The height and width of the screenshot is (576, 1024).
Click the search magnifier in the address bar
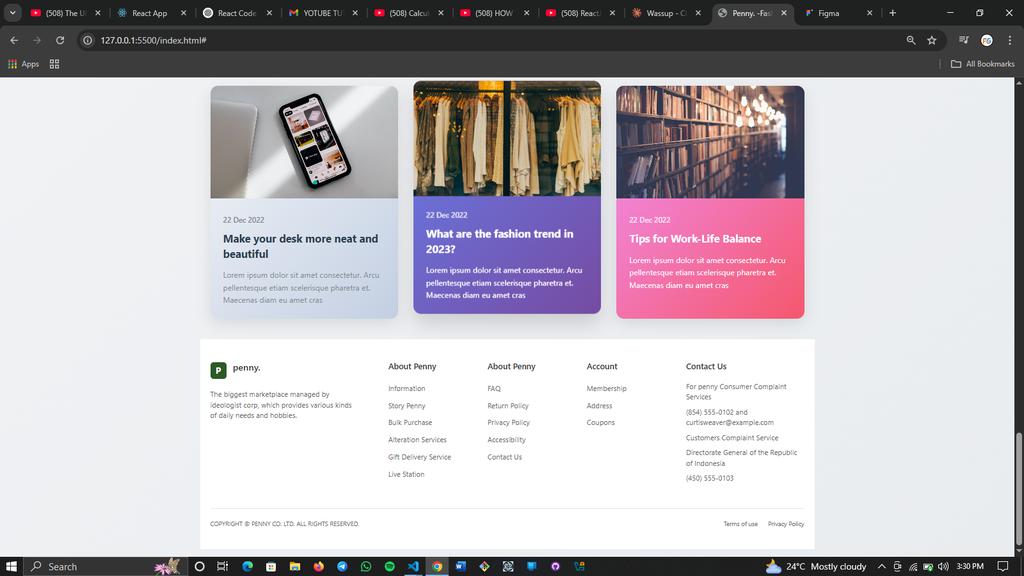coord(909,40)
